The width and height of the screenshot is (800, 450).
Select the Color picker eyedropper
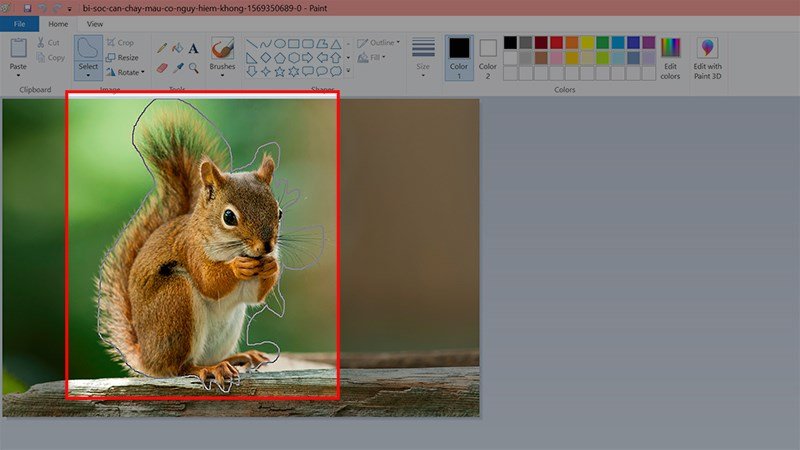pyautogui.click(x=177, y=67)
